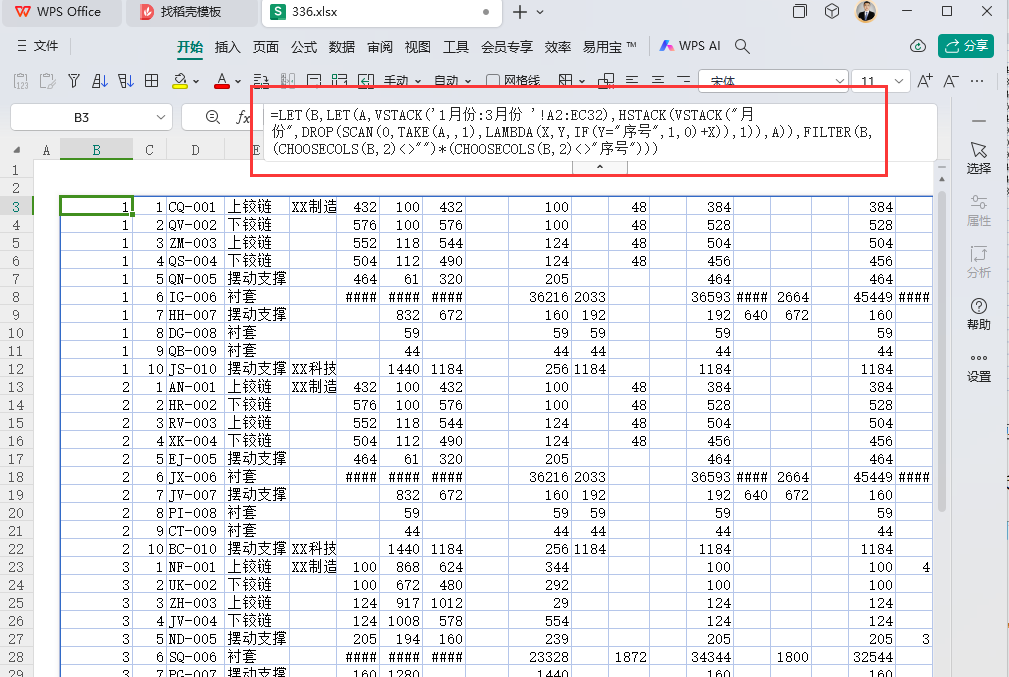Click the table grid icon

152,81
